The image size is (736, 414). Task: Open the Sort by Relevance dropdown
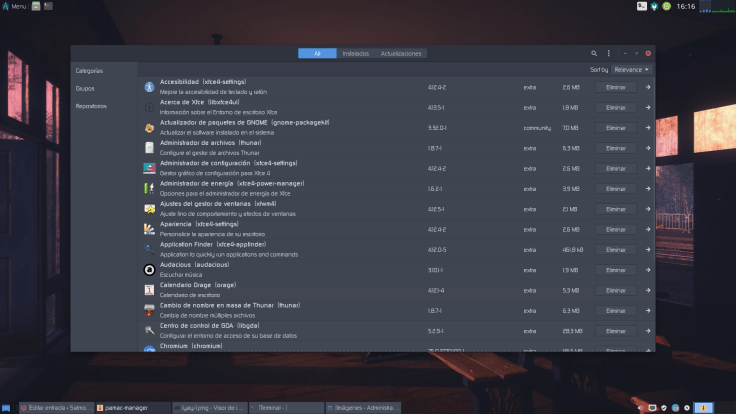[630, 70]
